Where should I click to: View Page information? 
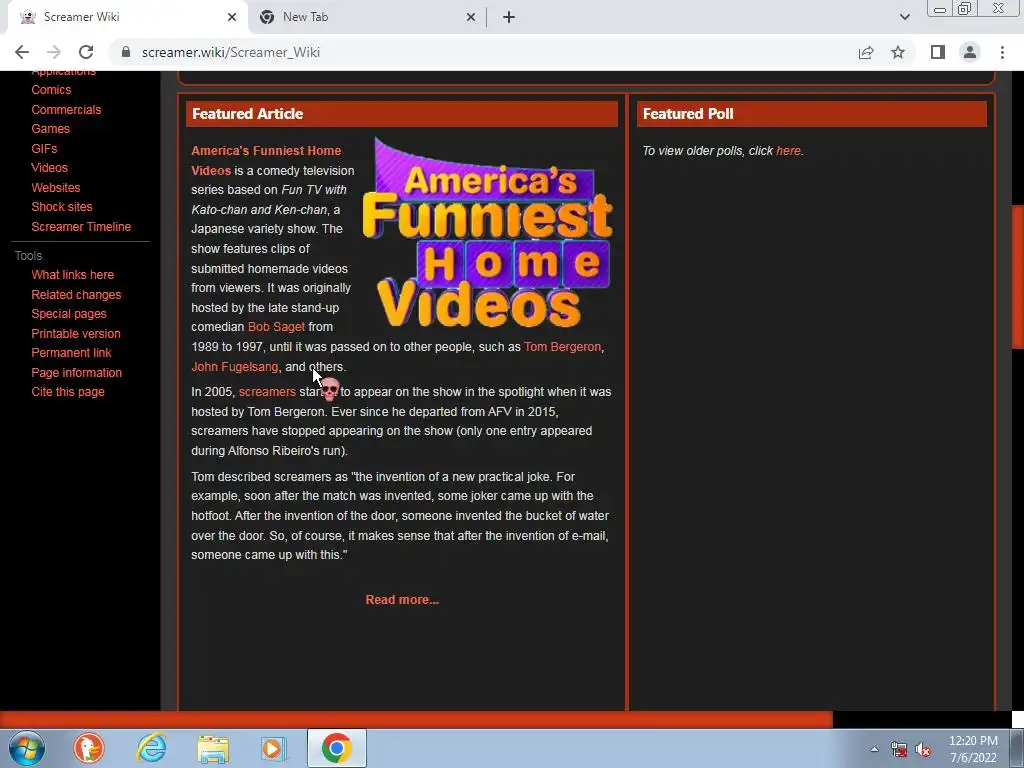pyautogui.click(x=76, y=373)
